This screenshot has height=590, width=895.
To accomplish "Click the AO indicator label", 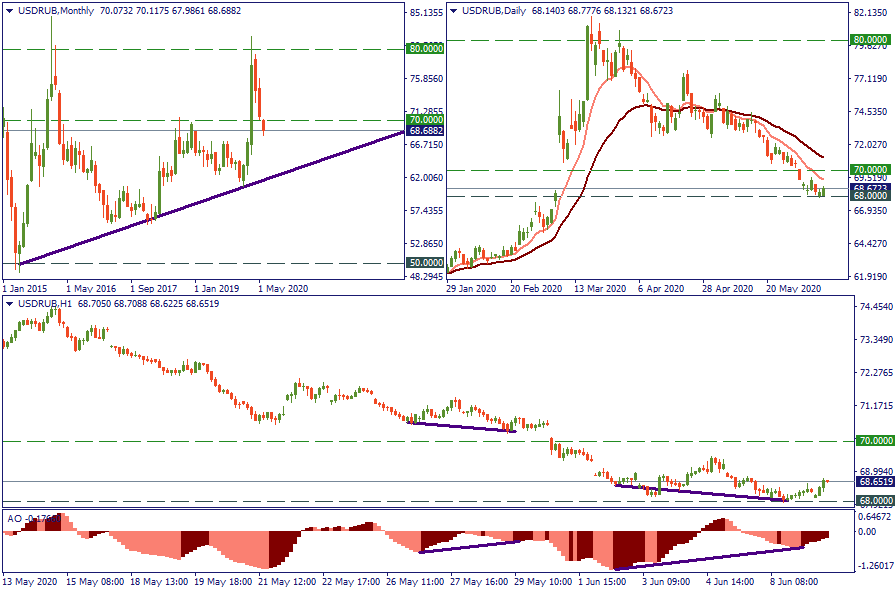I will [x=14, y=518].
